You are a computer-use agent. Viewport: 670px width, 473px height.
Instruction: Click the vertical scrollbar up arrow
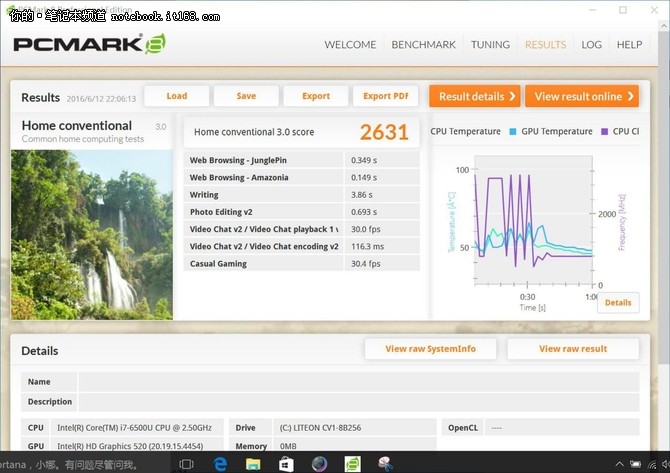(x=664, y=26)
